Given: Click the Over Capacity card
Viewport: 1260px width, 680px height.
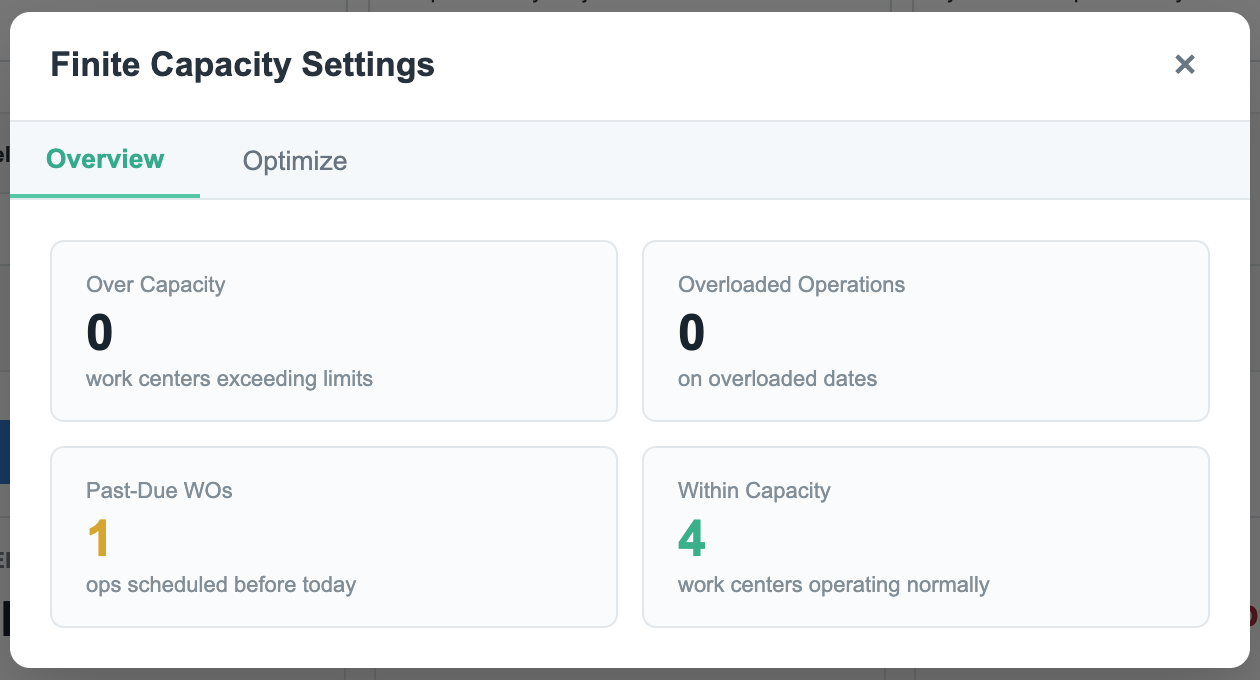Looking at the screenshot, I should click(x=334, y=331).
